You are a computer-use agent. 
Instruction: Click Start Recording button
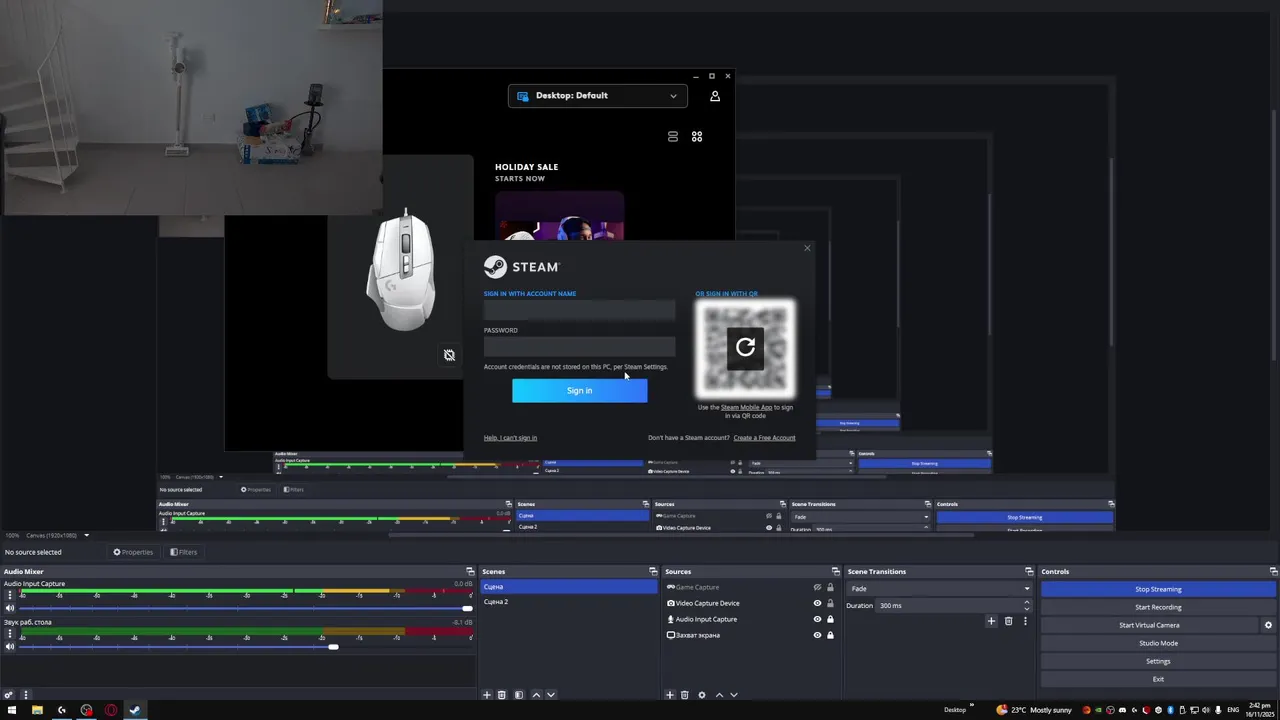point(1158,607)
